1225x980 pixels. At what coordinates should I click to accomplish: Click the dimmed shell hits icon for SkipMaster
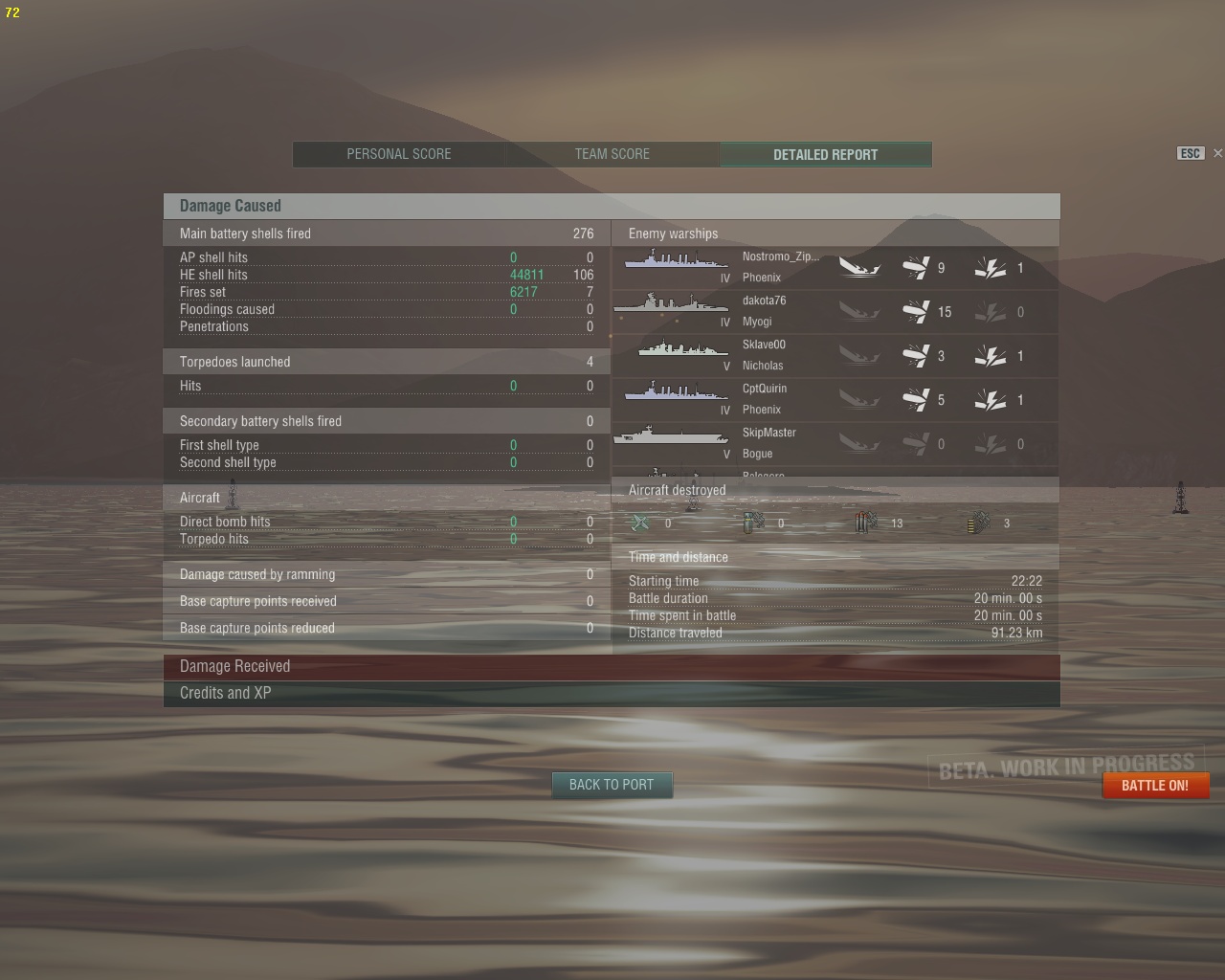916,444
